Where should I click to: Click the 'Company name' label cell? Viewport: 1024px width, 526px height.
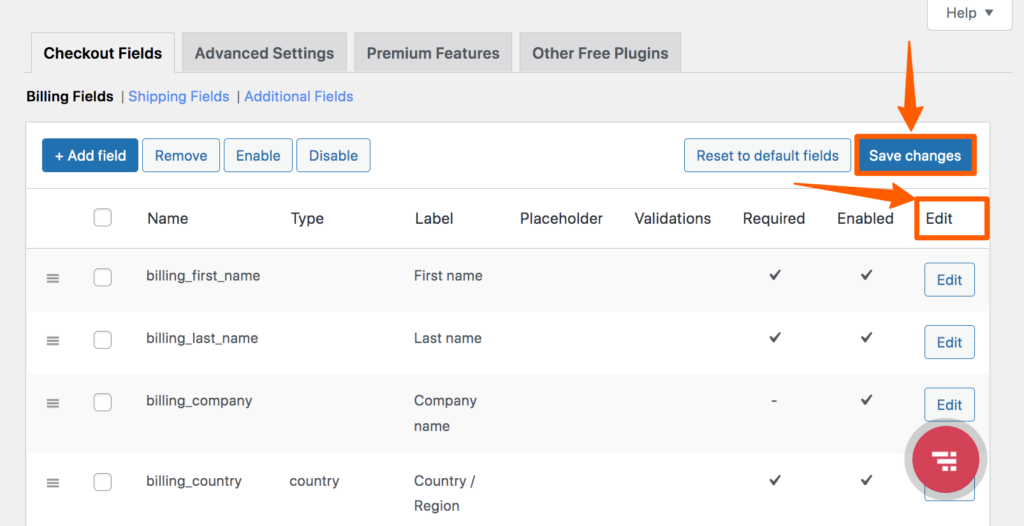445,414
